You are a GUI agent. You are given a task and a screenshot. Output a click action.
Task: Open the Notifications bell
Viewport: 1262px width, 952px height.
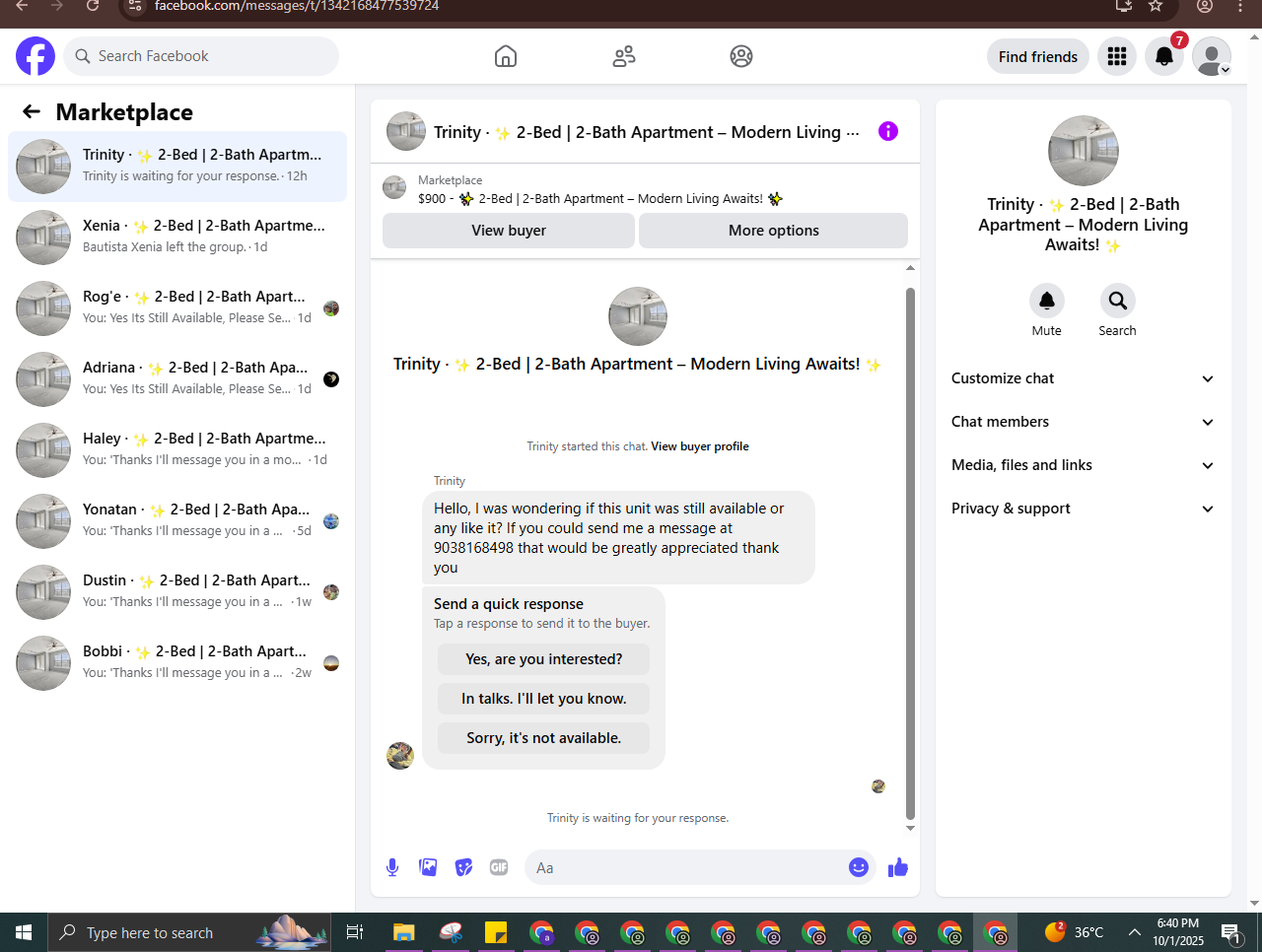pyautogui.click(x=1164, y=56)
